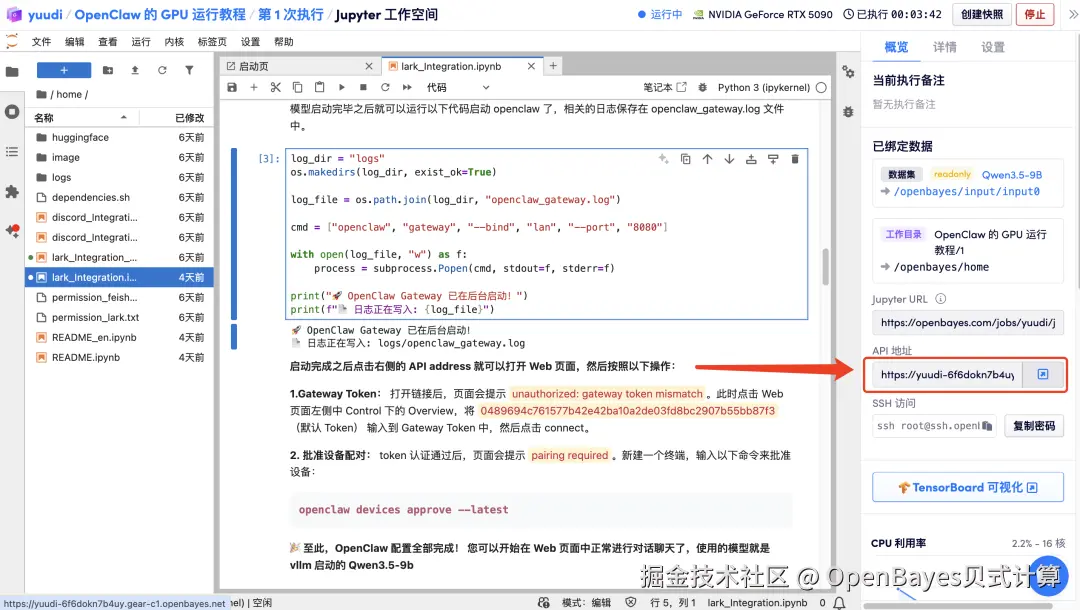Open TensorBoard 可视化 button
The height and width of the screenshot is (610, 1080).
968,487
